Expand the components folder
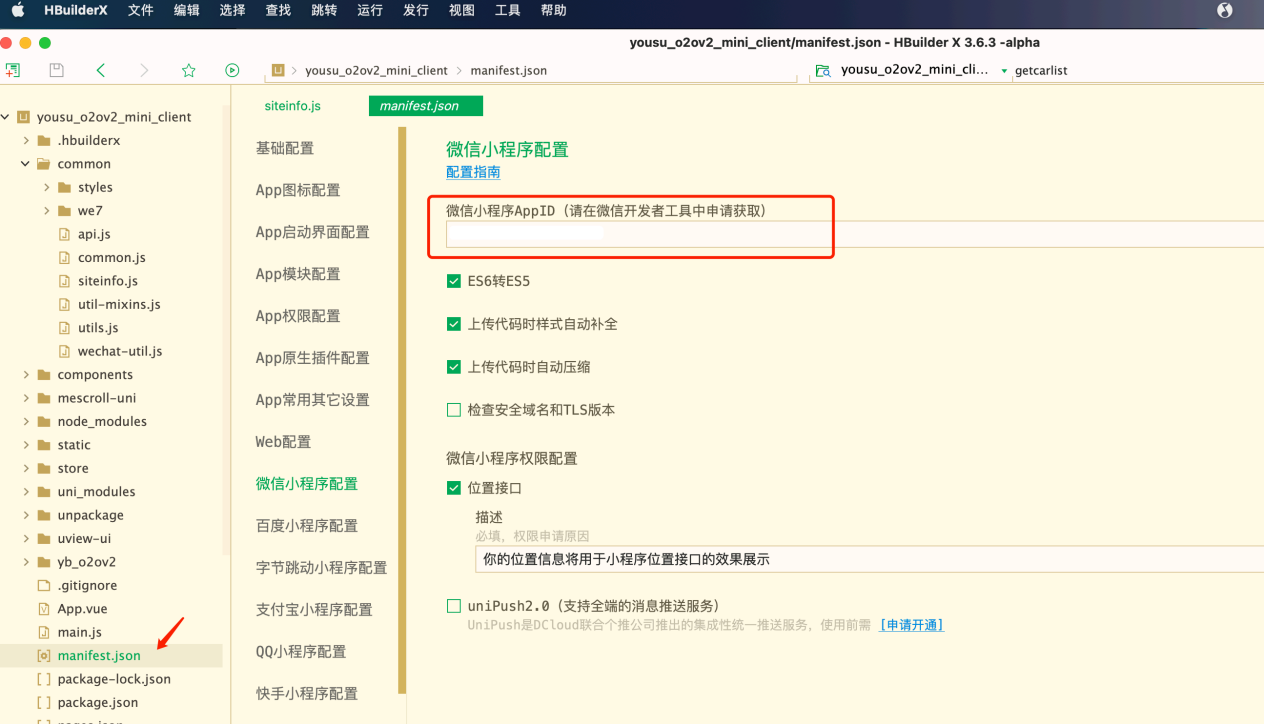The width and height of the screenshot is (1264, 724). tap(25, 375)
